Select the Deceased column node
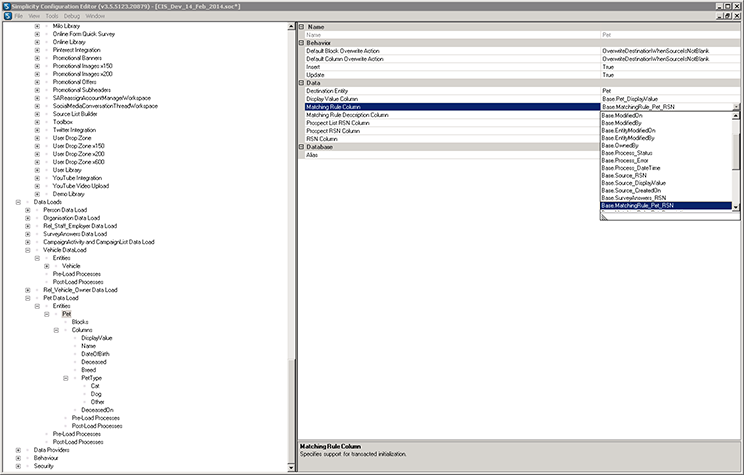Image resolution: width=744 pixels, height=475 pixels. 94,362
